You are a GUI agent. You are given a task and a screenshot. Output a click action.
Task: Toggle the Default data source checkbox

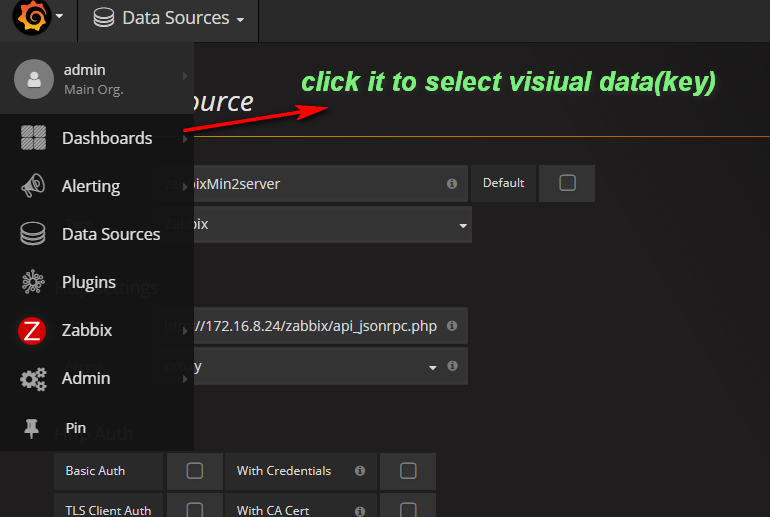tap(567, 183)
